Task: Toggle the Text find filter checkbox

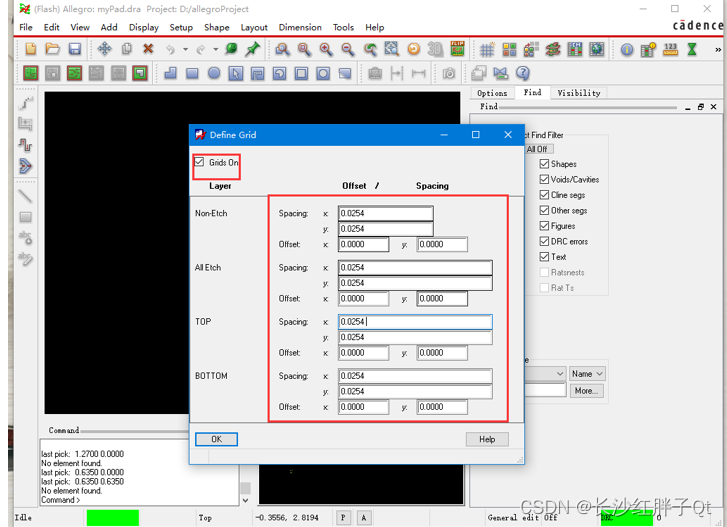Action: [x=544, y=256]
